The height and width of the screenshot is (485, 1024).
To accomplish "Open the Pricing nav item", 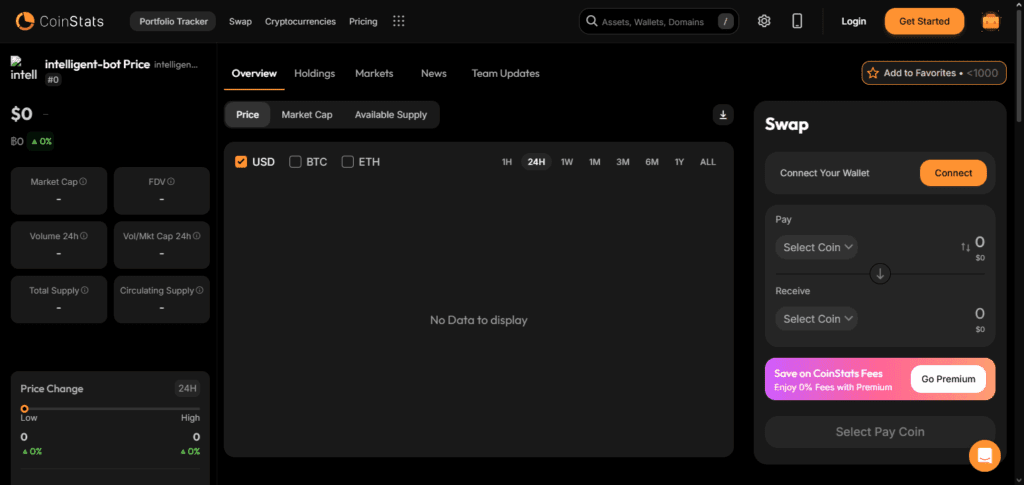I will pyautogui.click(x=363, y=22).
